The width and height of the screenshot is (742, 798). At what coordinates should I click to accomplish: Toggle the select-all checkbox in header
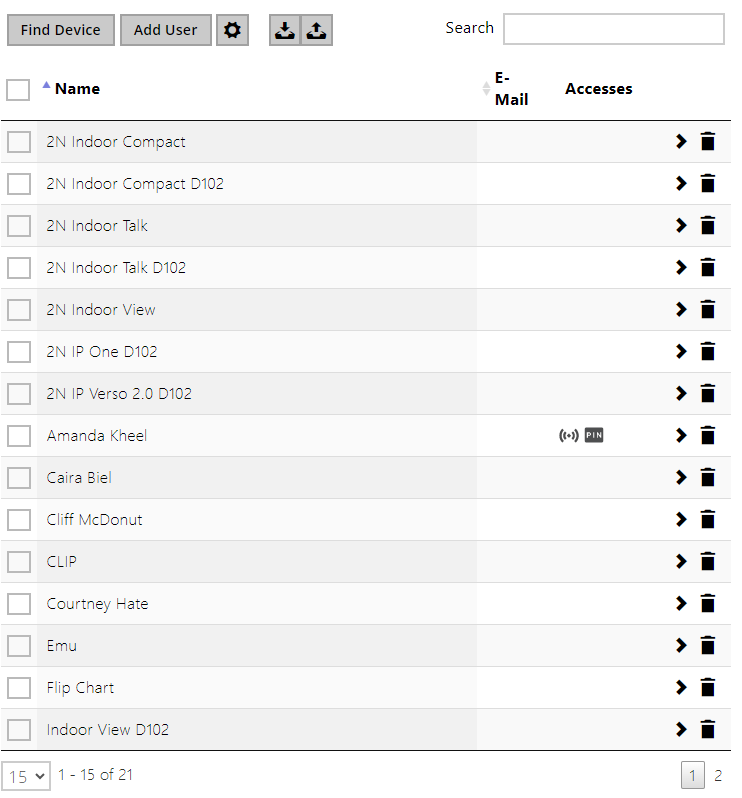pos(18,90)
